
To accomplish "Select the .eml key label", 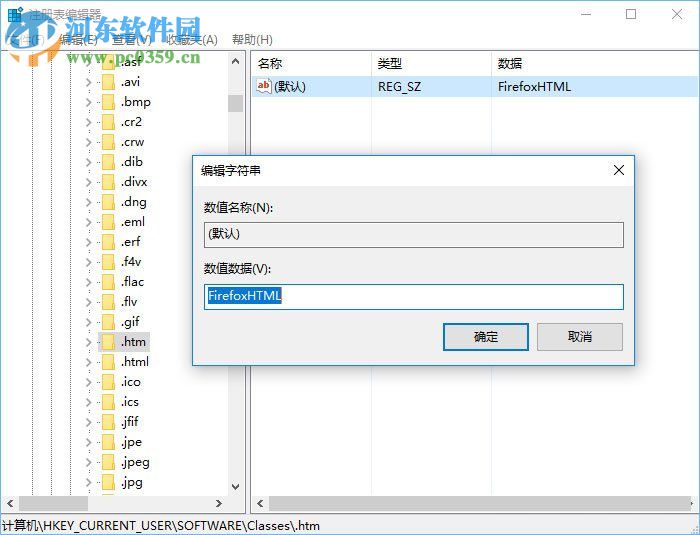I will [133, 222].
